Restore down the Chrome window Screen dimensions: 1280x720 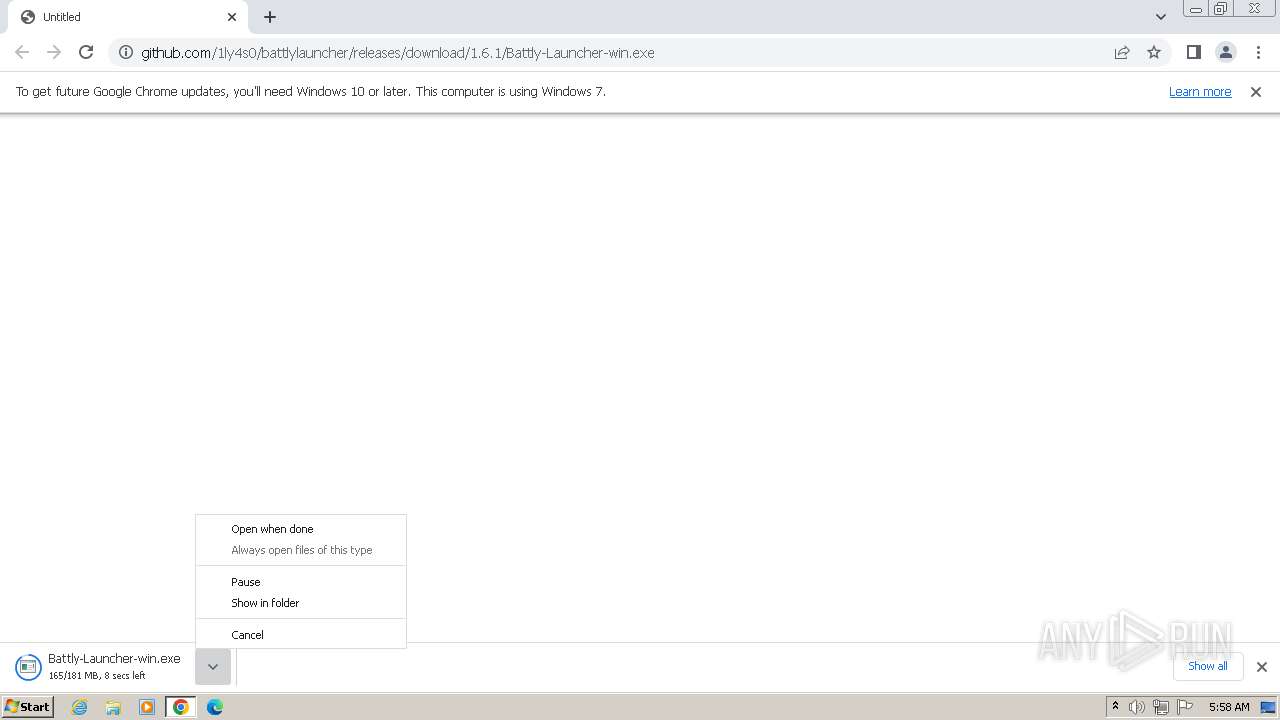(1221, 9)
